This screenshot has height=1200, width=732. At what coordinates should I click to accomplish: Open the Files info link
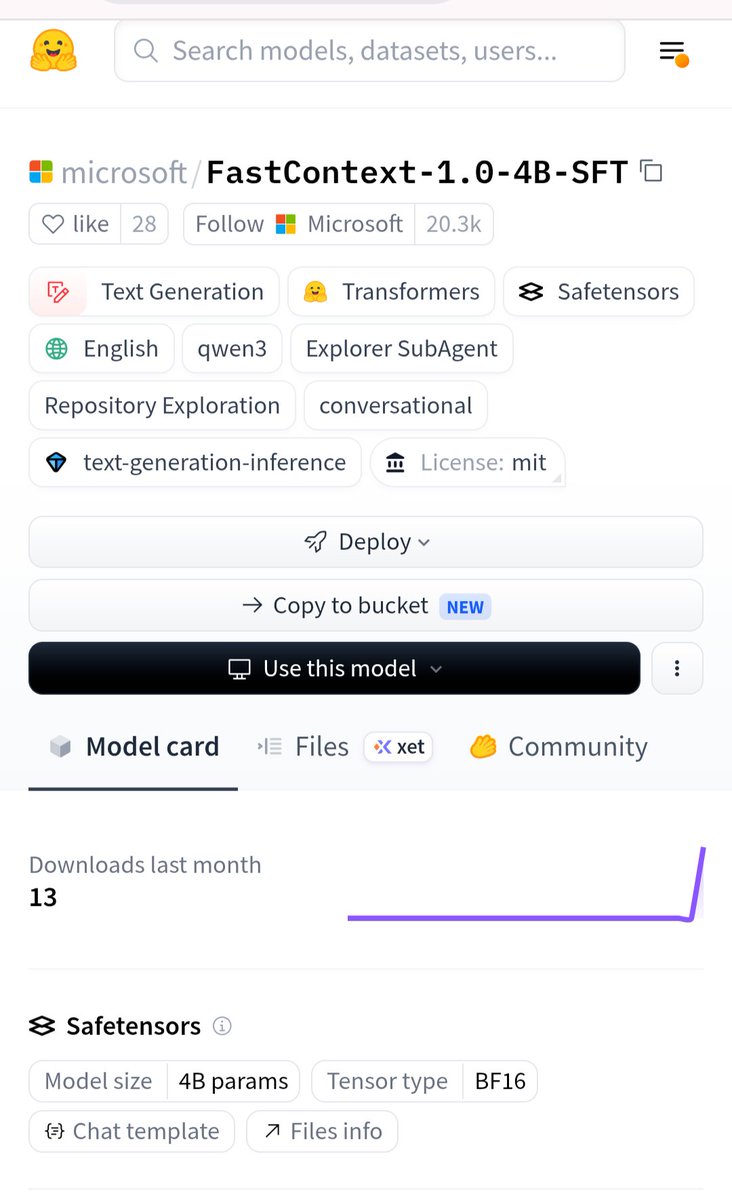click(322, 1131)
